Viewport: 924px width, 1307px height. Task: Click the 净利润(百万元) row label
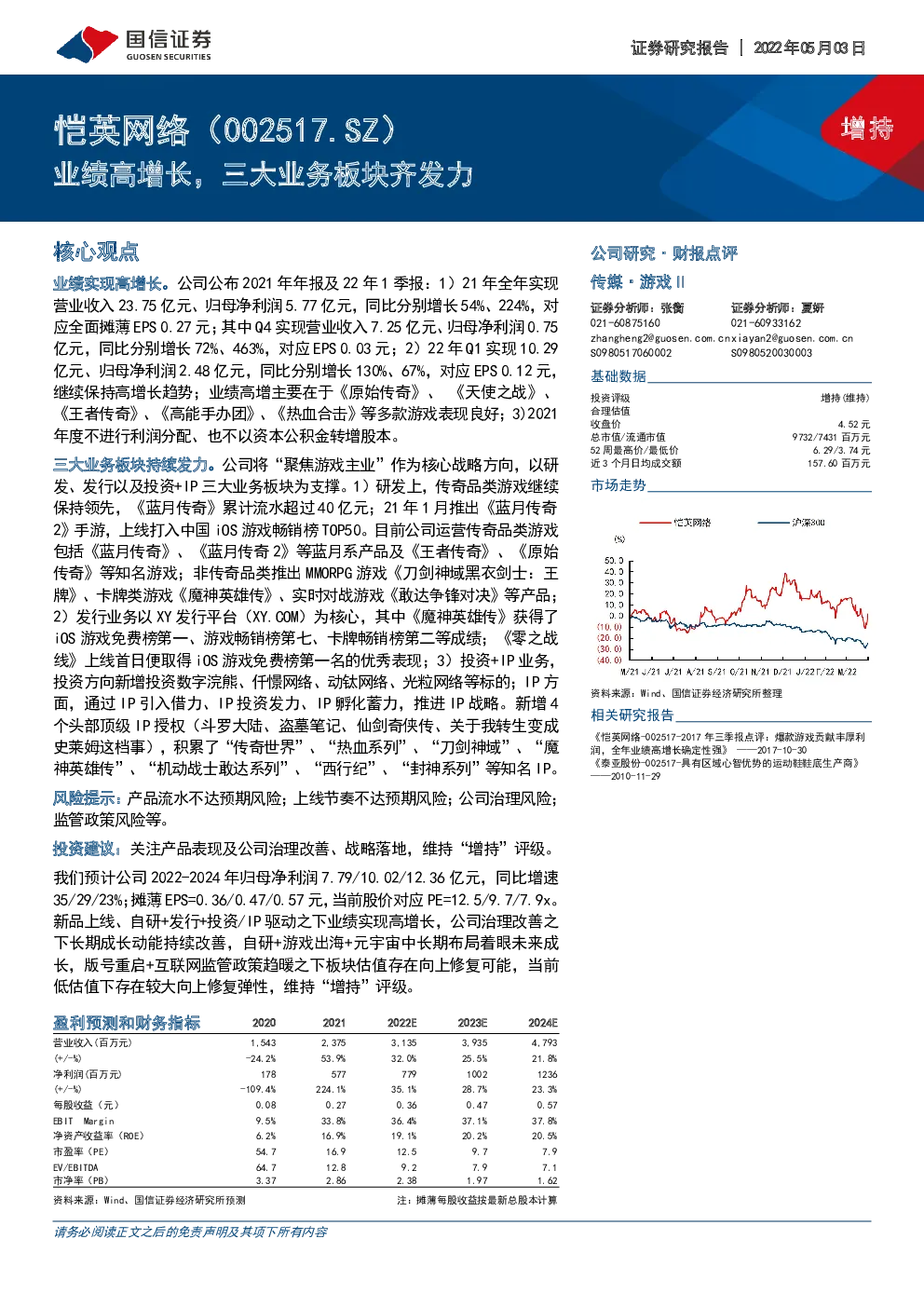[88, 1074]
